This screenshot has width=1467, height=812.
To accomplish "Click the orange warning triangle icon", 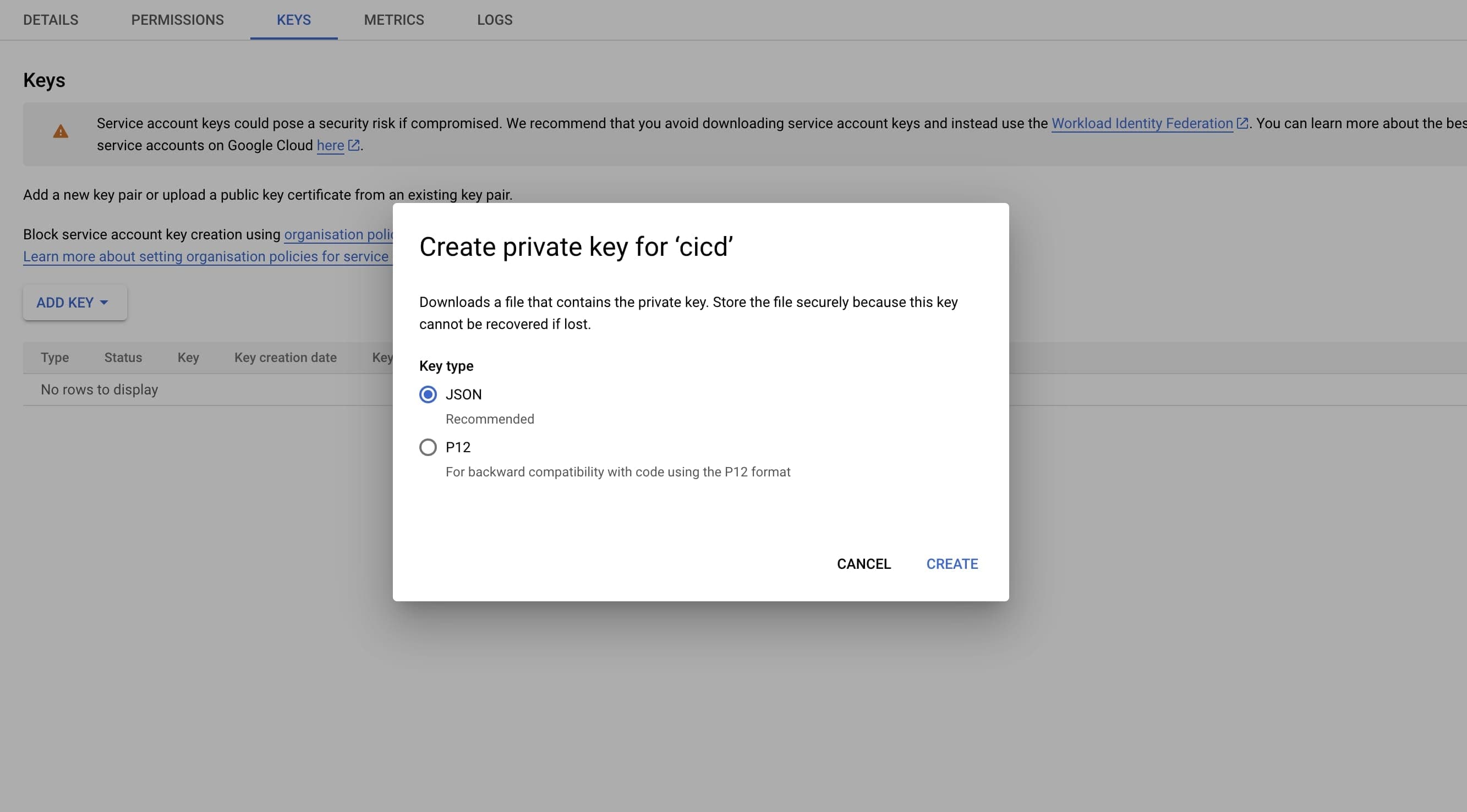I will pyautogui.click(x=61, y=132).
